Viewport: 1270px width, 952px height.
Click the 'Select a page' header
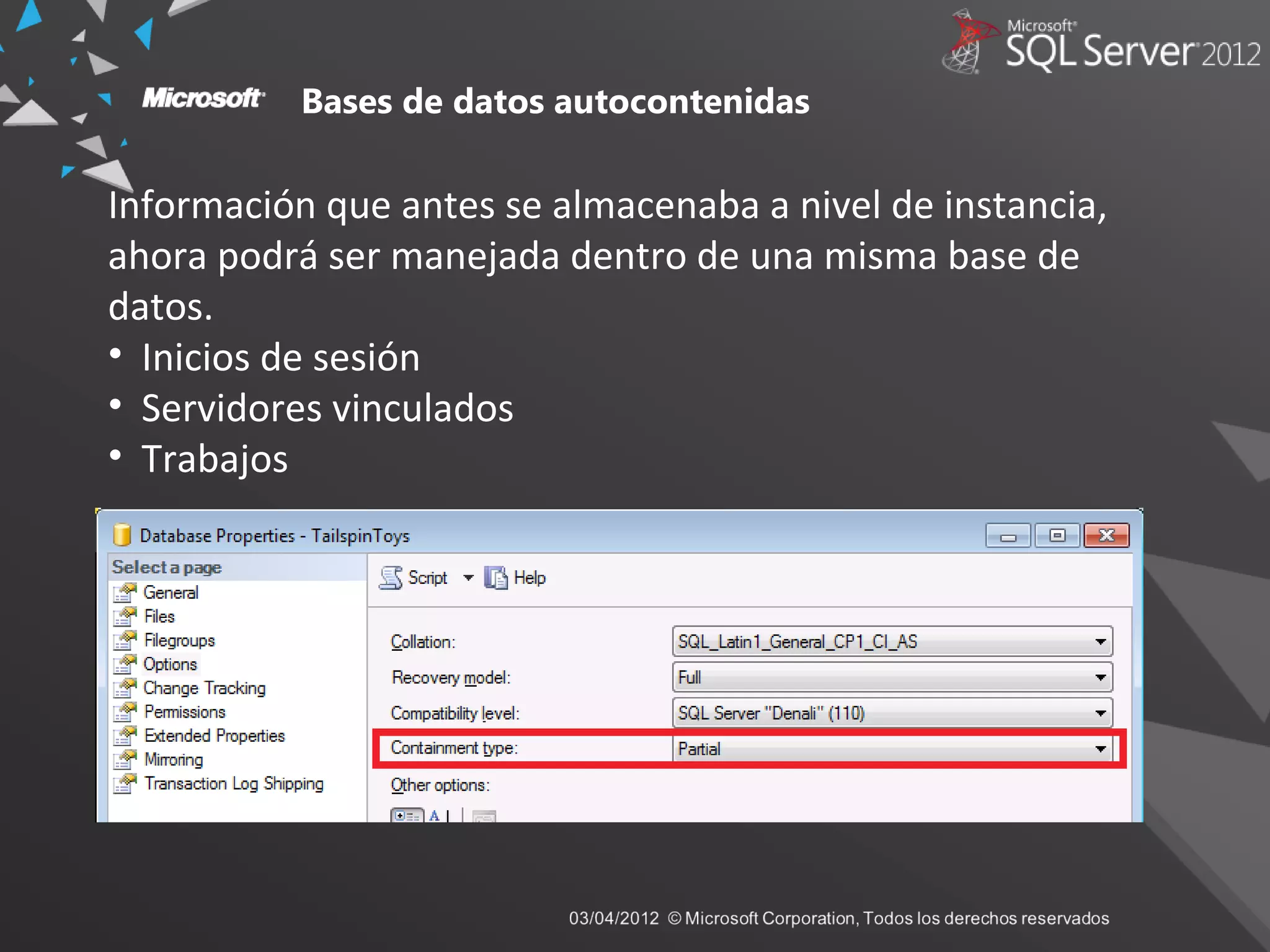click(x=167, y=568)
